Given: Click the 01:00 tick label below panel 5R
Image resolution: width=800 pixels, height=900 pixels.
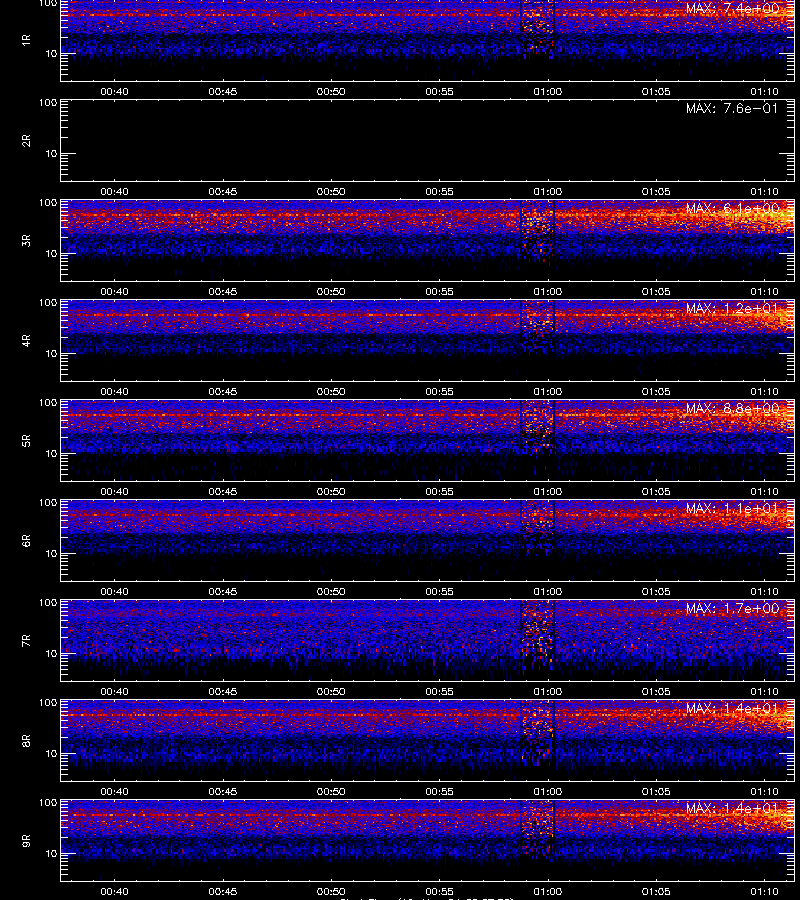Looking at the screenshot, I should click(x=547, y=492).
